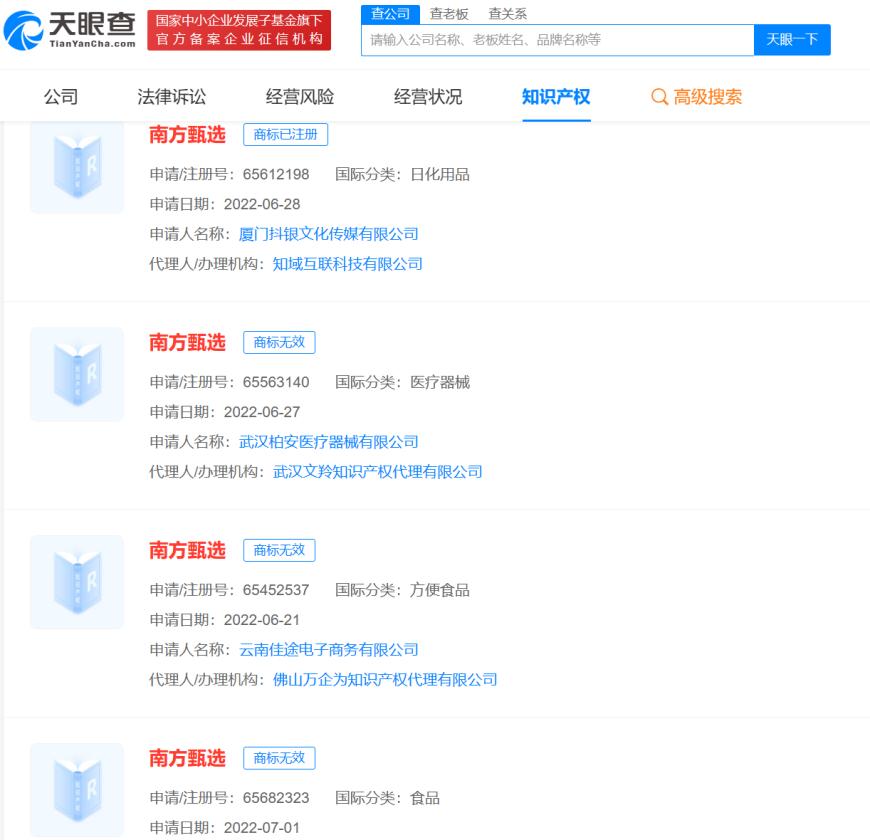Select category text 医疗器械
The width and height of the screenshot is (870, 840).
click(440, 382)
